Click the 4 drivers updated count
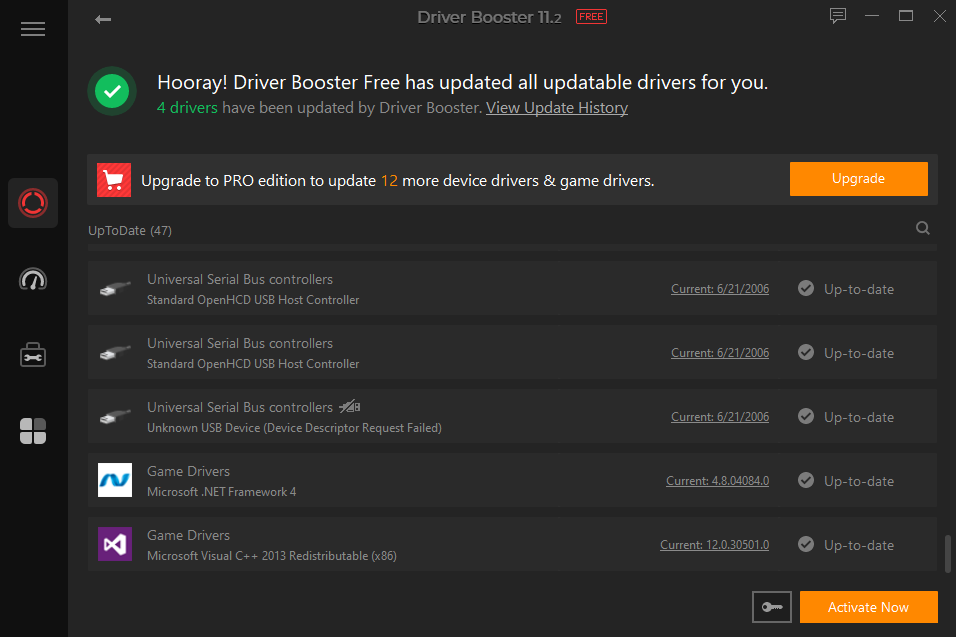This screenshot has width=956, height=637. (x=187, y=108)
